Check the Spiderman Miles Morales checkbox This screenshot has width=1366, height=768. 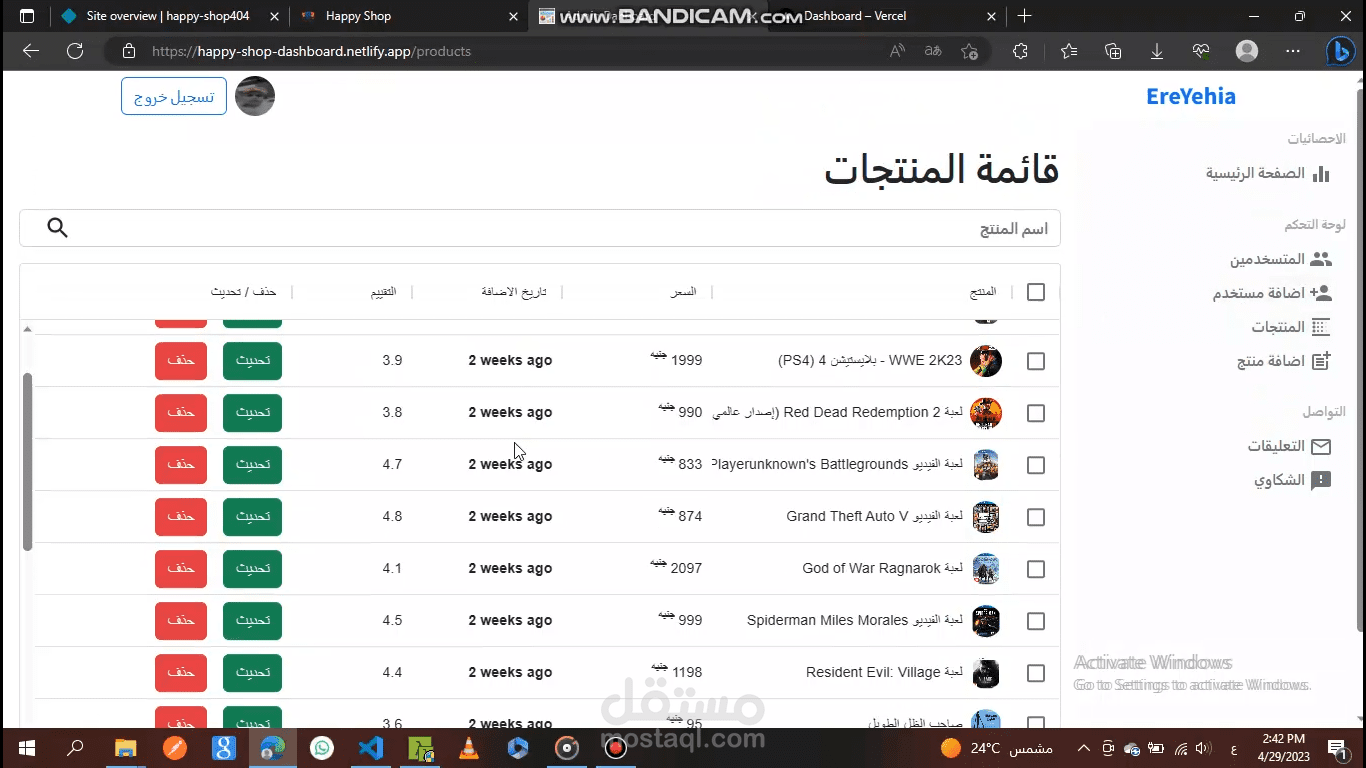pos(1036,621)
